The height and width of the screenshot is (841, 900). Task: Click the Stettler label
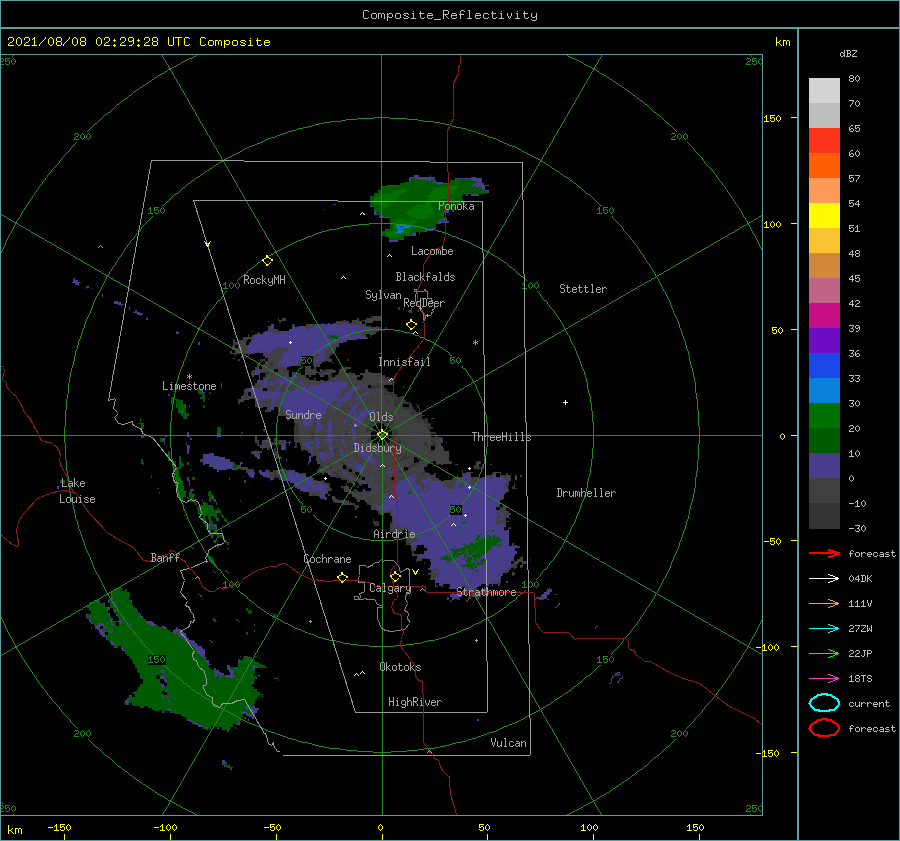(583, 289)
